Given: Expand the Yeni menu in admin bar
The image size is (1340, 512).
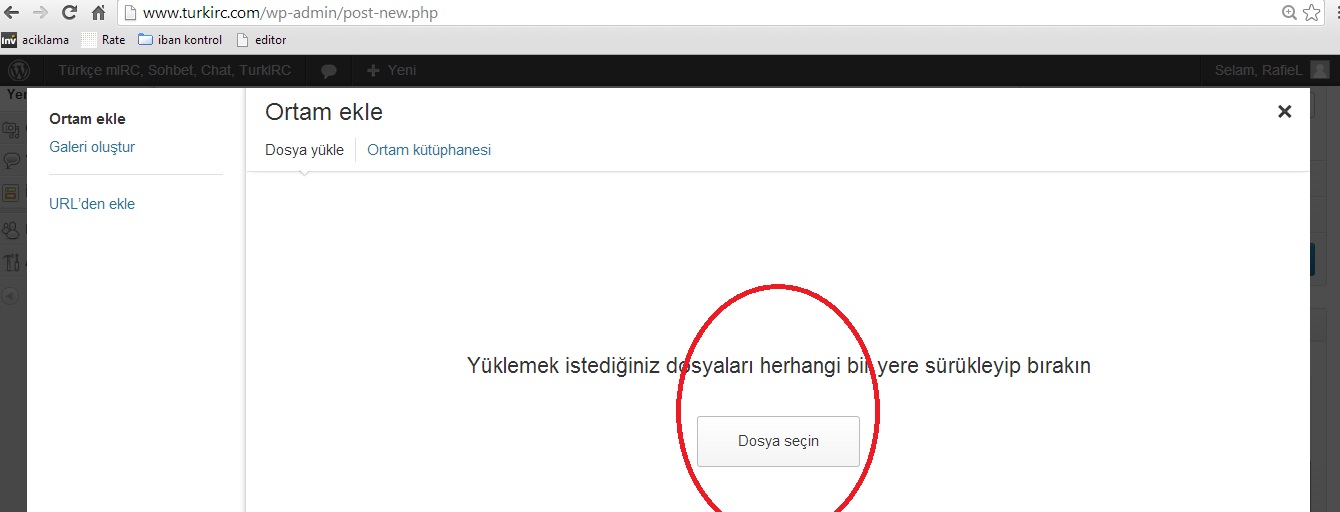Looking at the screenshot, I should click(x=391, y=71).
